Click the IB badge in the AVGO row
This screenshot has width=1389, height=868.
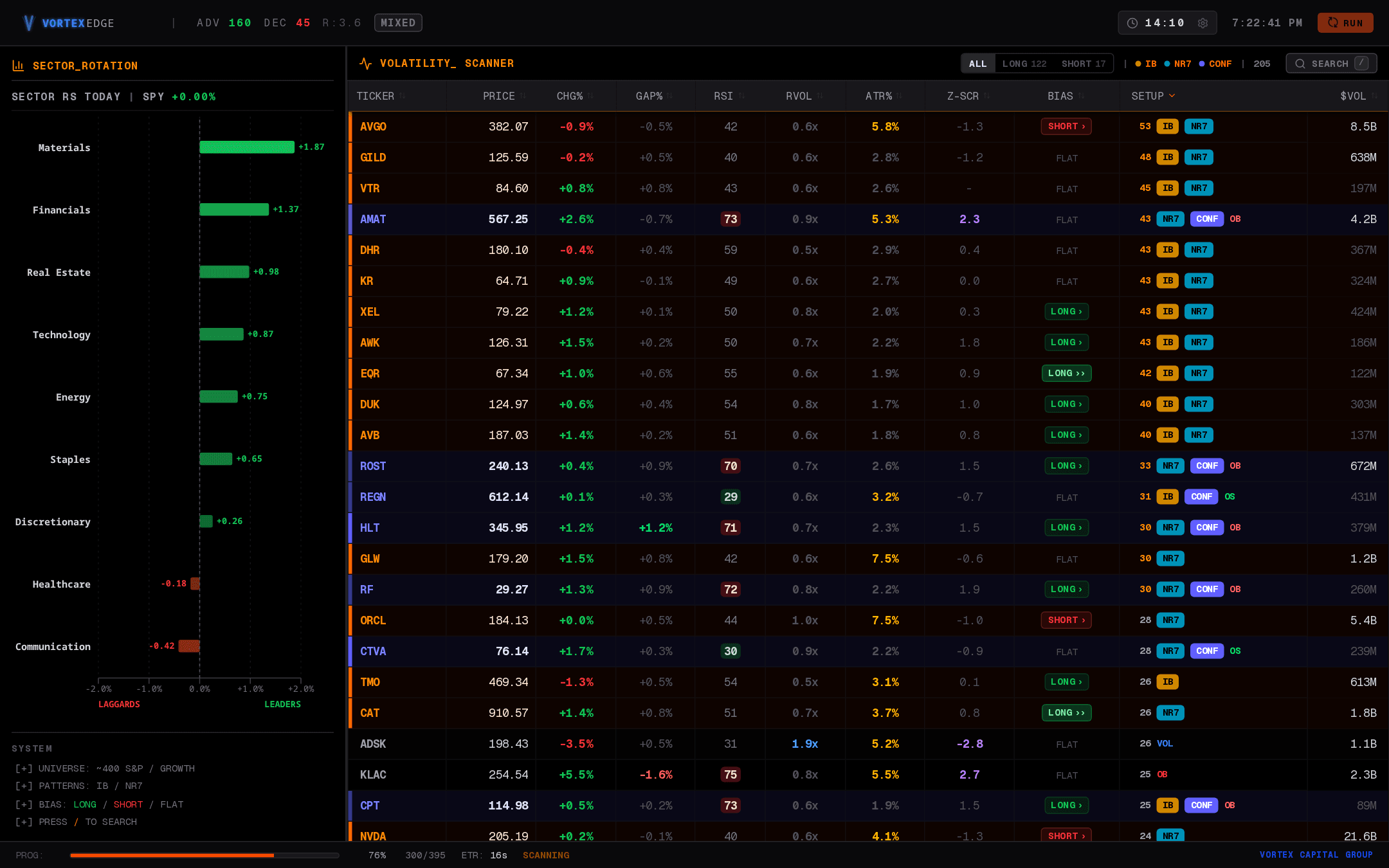[1168, 127]
